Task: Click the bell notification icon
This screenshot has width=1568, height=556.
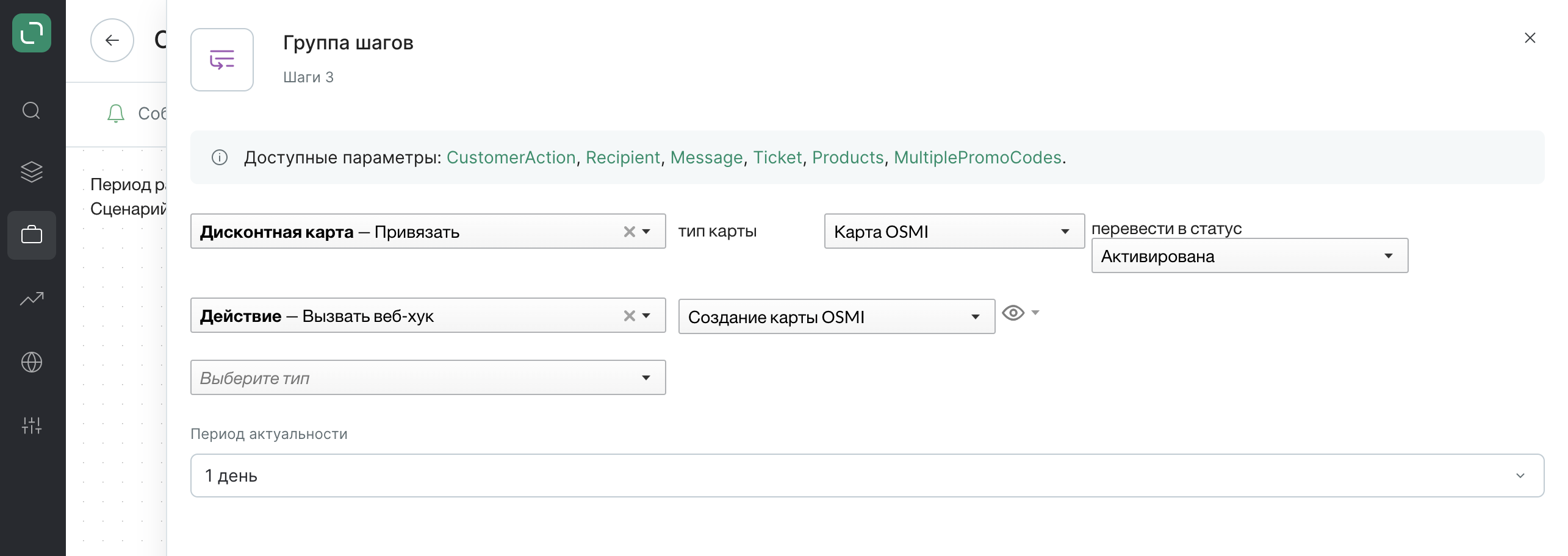Action: [116, 113]
